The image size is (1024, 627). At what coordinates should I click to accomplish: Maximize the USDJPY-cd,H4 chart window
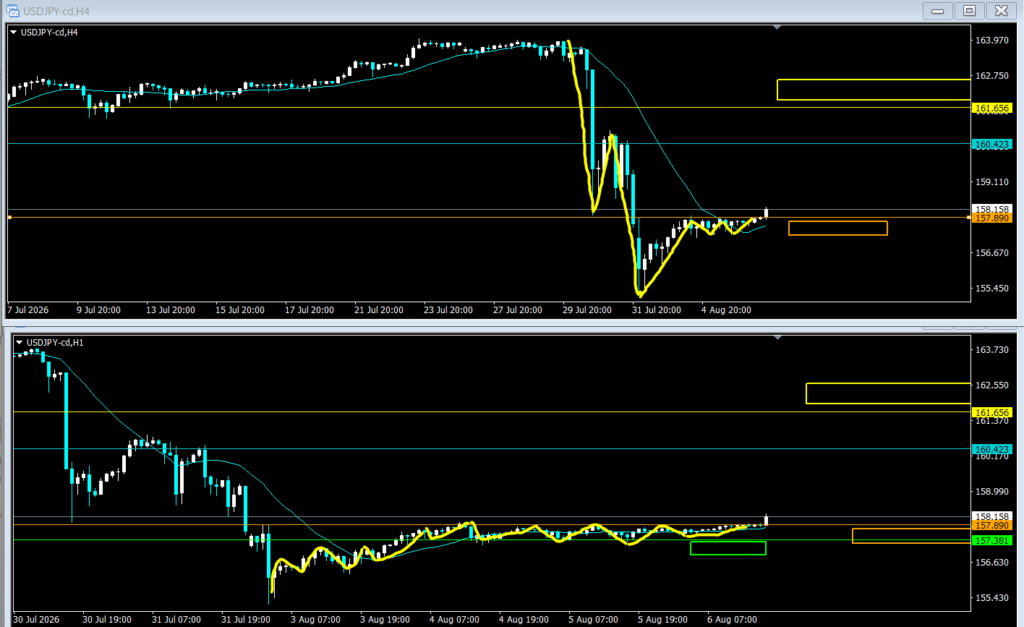[x=969, y=10]
